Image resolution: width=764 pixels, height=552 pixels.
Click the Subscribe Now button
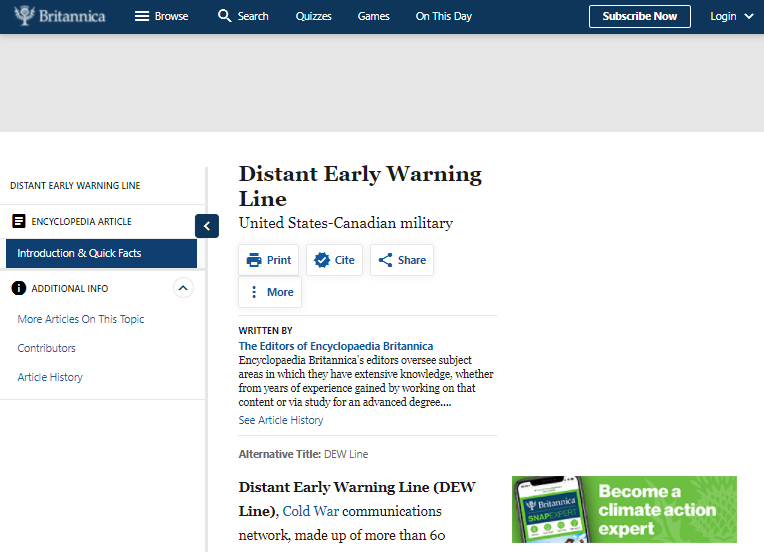click(x=639, y=17)
